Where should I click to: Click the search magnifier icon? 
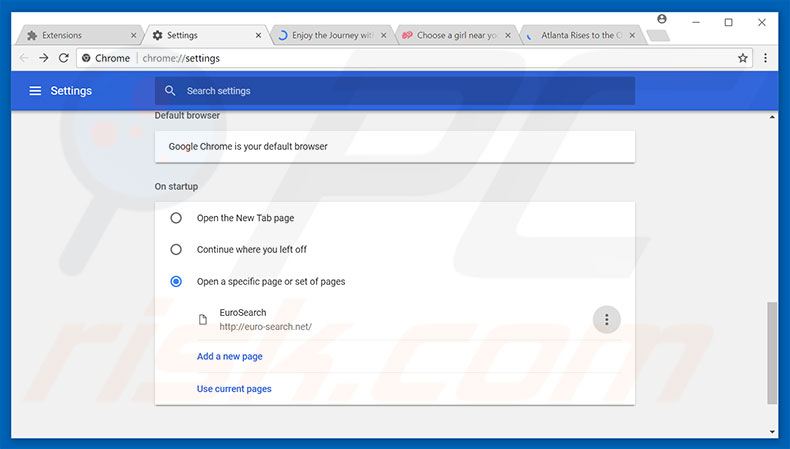pyautogui.click(x=170, y=91)
